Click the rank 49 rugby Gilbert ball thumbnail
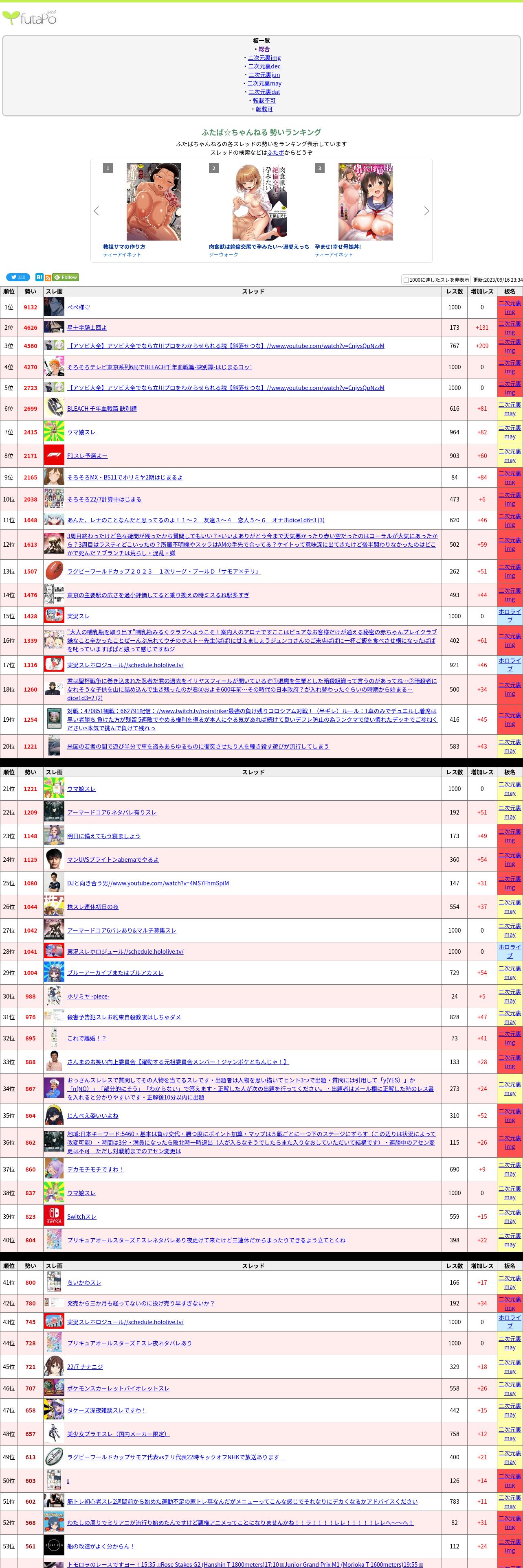The height and width of the screenshot is (1568, 523). (x=54, y=1457)
